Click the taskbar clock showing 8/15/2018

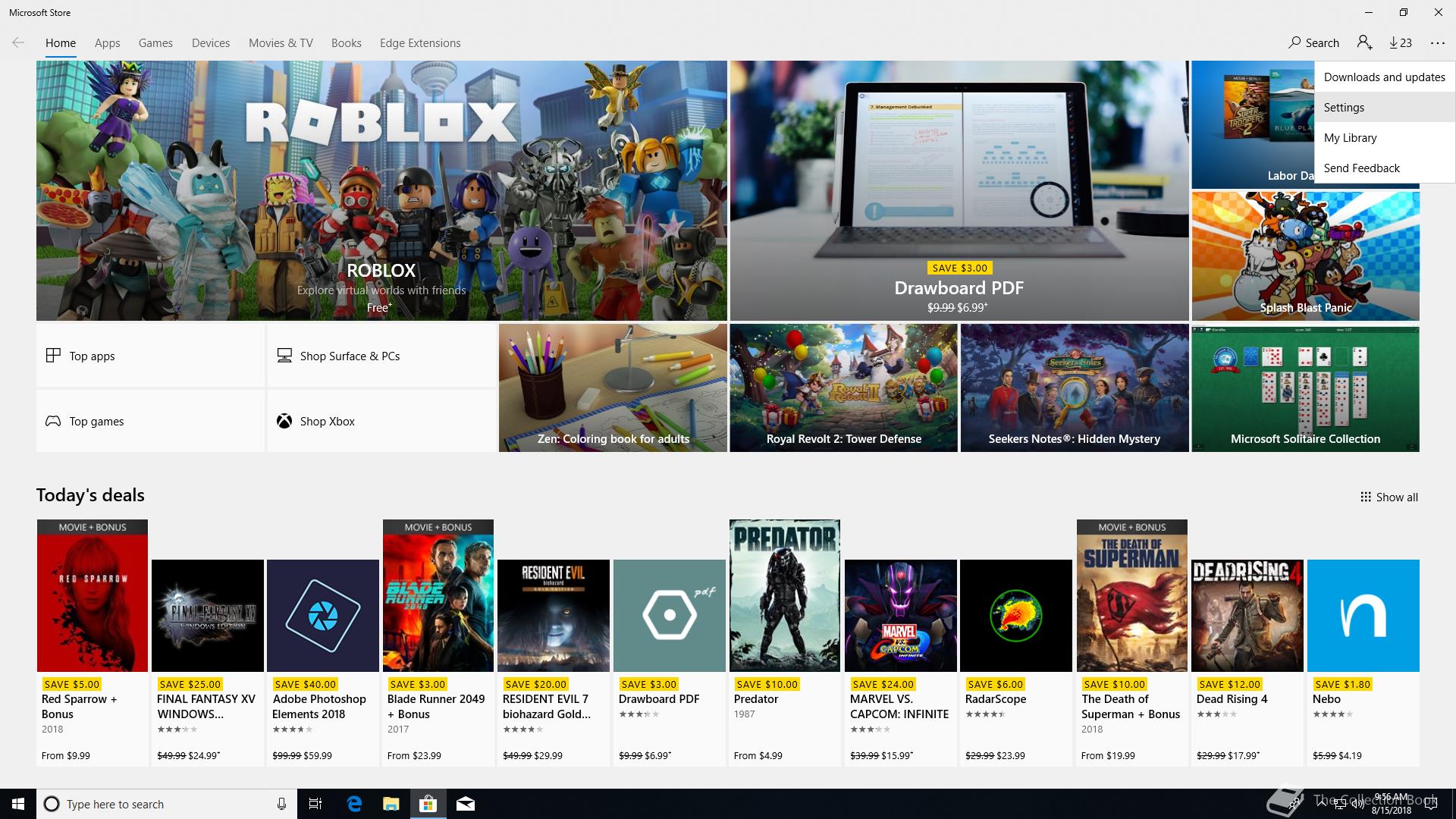[1391, 804]
